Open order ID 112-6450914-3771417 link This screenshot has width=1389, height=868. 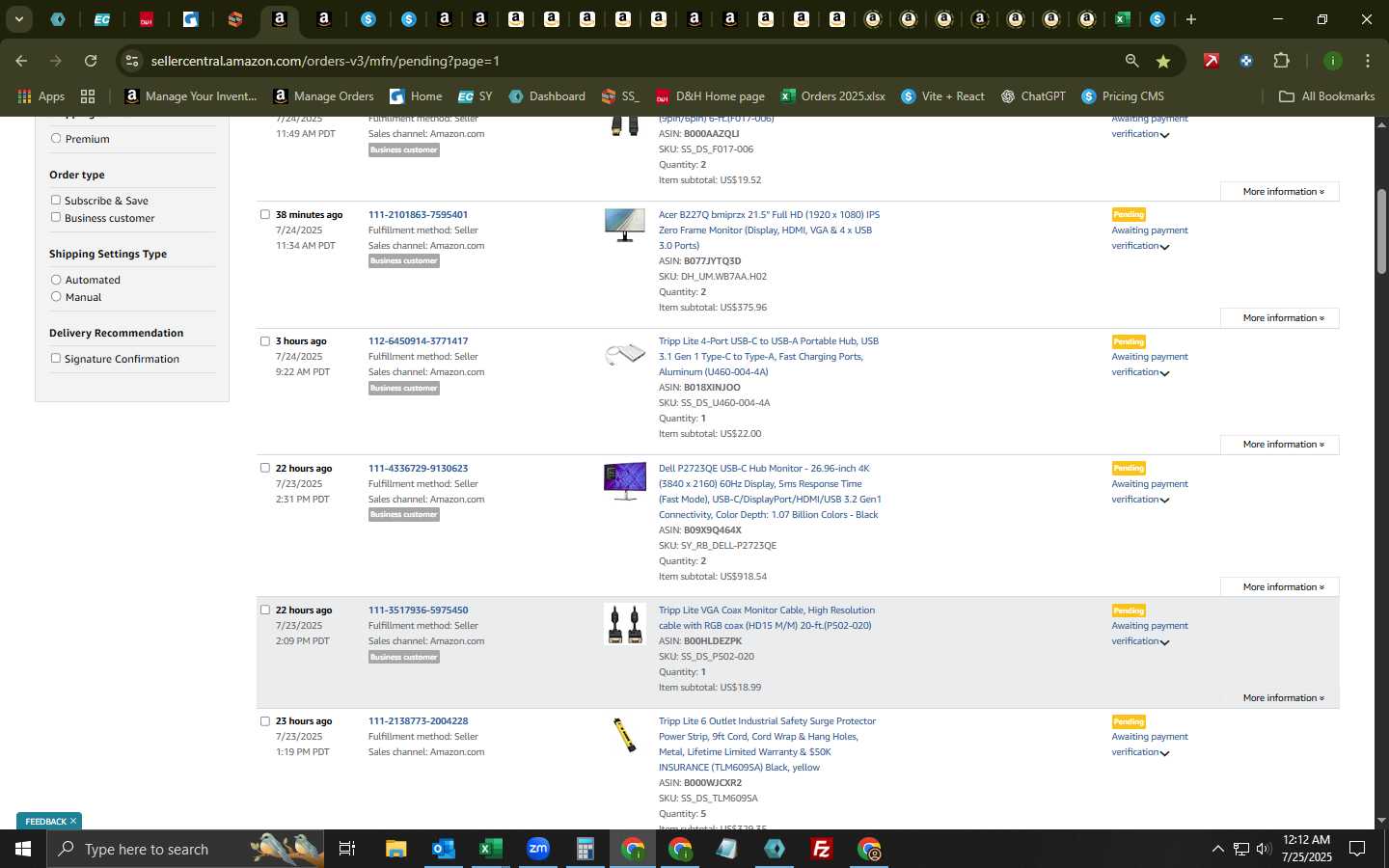tap(418, 340)
